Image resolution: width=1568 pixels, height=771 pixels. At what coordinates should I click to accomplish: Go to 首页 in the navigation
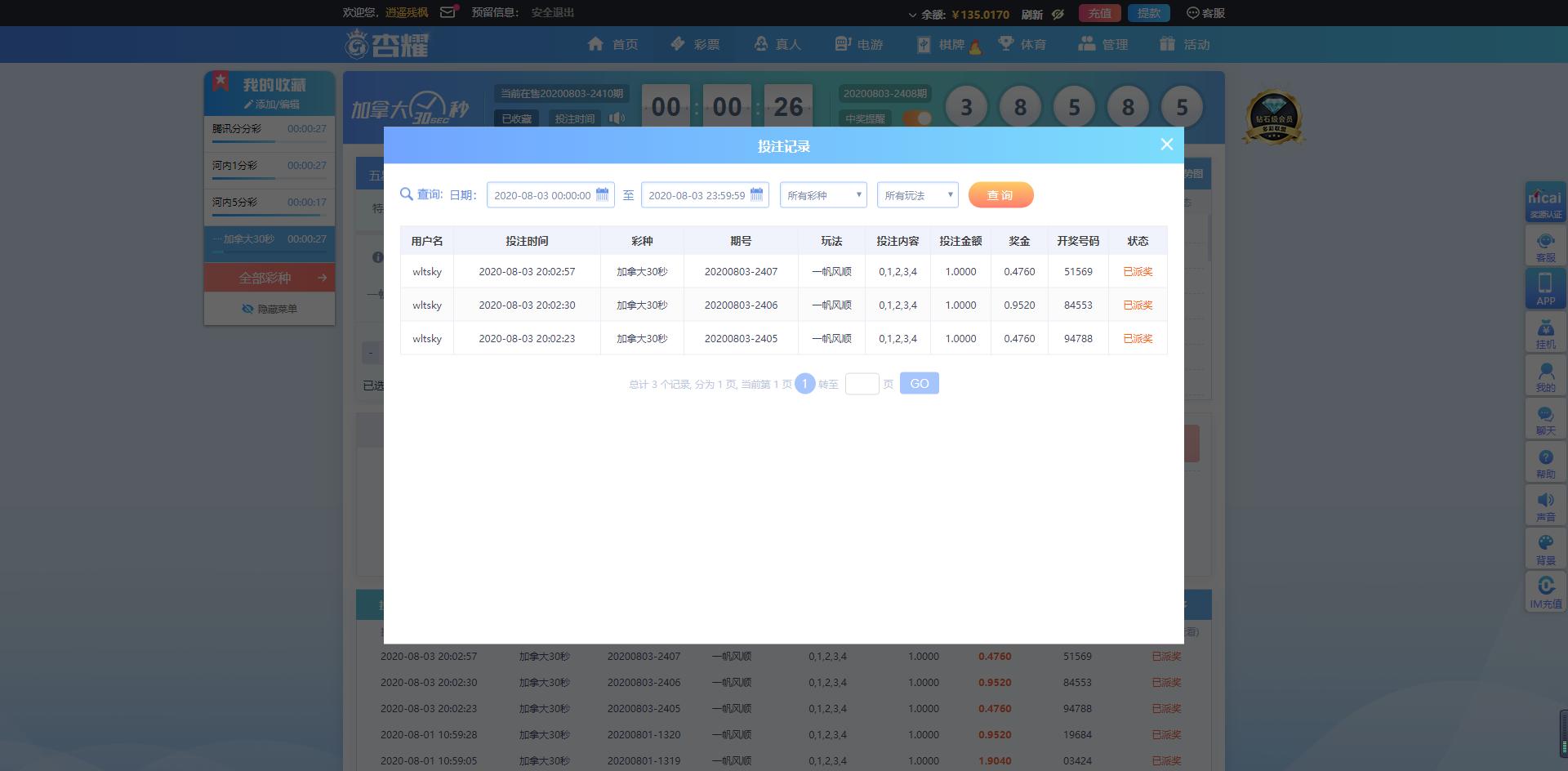click(x=612, y=44)
